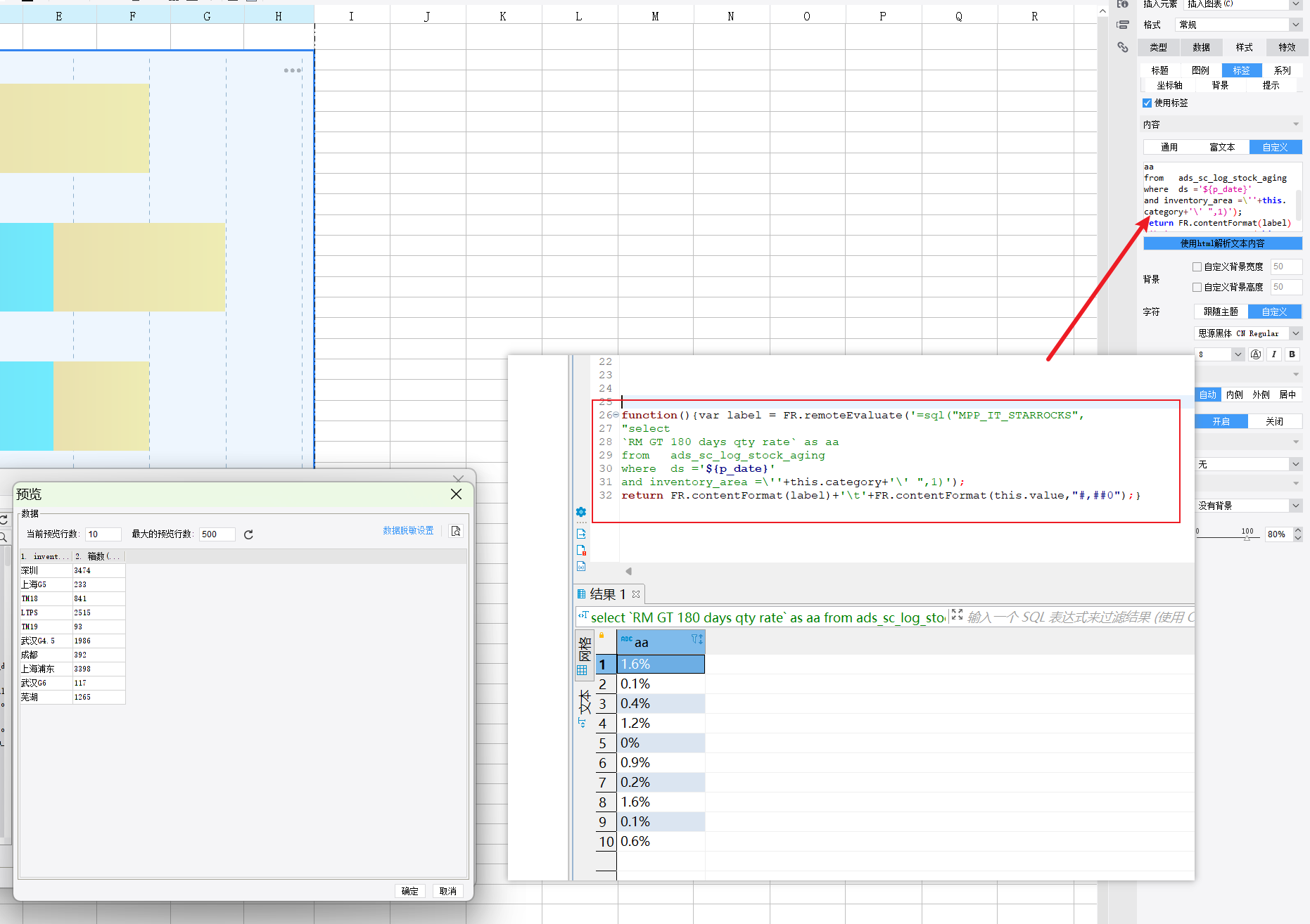This screenshot has width=1310, height=924.
Task: Open the hyperlink settings icon
Action: tap(1123, 47)
